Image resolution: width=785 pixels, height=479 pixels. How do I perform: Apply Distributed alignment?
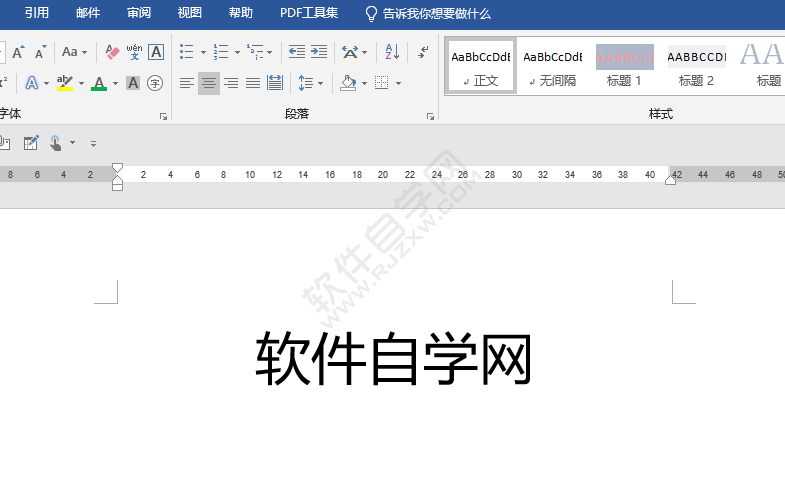275,83
